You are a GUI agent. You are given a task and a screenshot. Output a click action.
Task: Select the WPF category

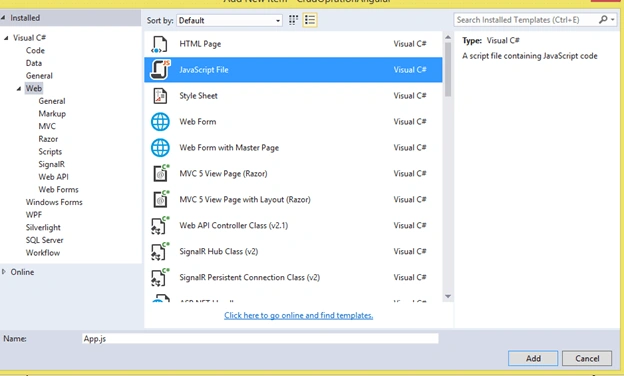click(34, 215)
